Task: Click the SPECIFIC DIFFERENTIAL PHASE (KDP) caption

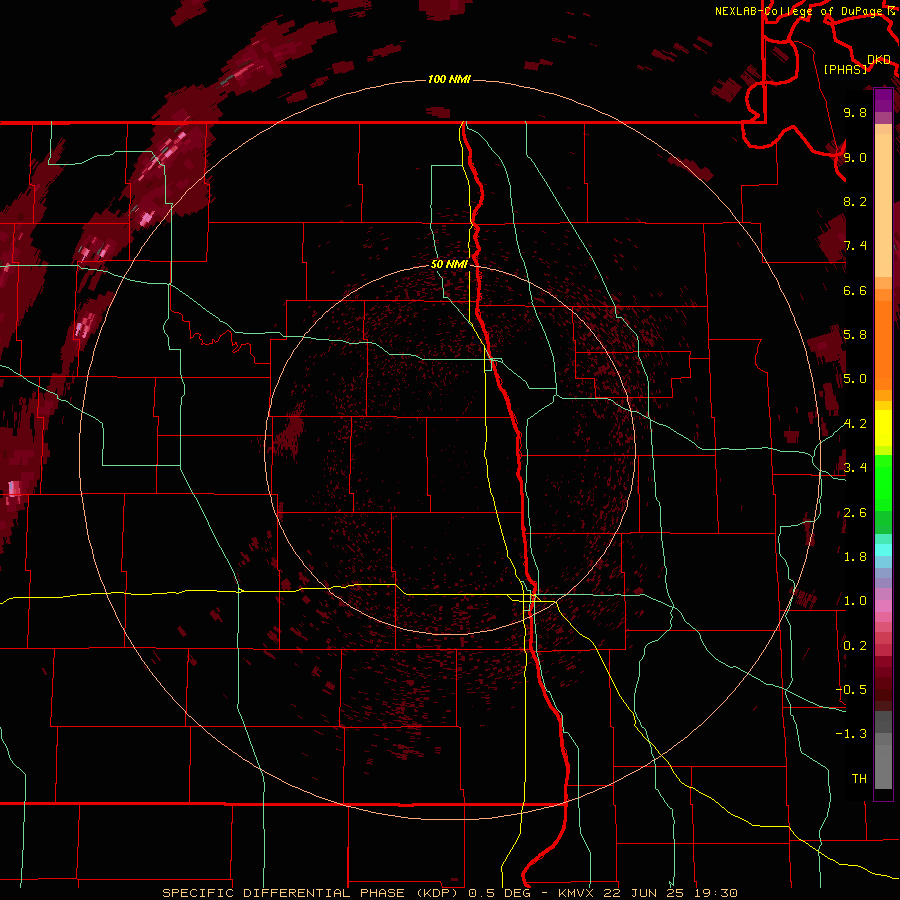Action: pos(313,893)
